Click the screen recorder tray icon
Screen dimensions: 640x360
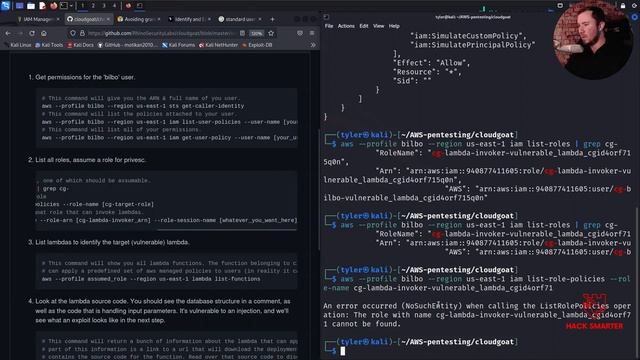[560, 6]
